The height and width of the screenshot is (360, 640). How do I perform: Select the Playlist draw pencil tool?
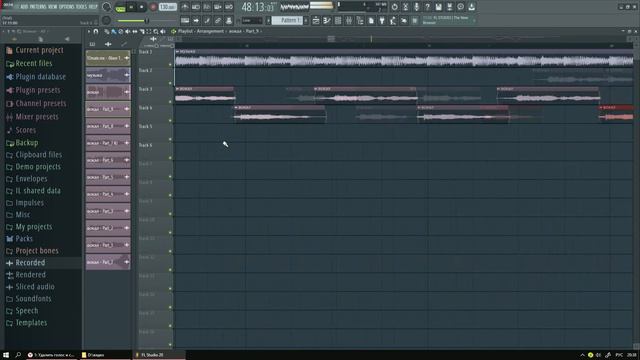click(107, 31)
